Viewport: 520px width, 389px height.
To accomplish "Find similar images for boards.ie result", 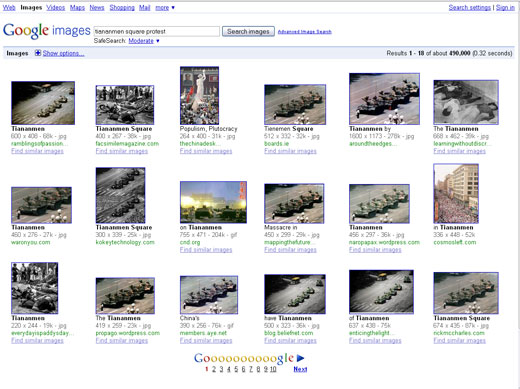I will (x=290, y=151).
